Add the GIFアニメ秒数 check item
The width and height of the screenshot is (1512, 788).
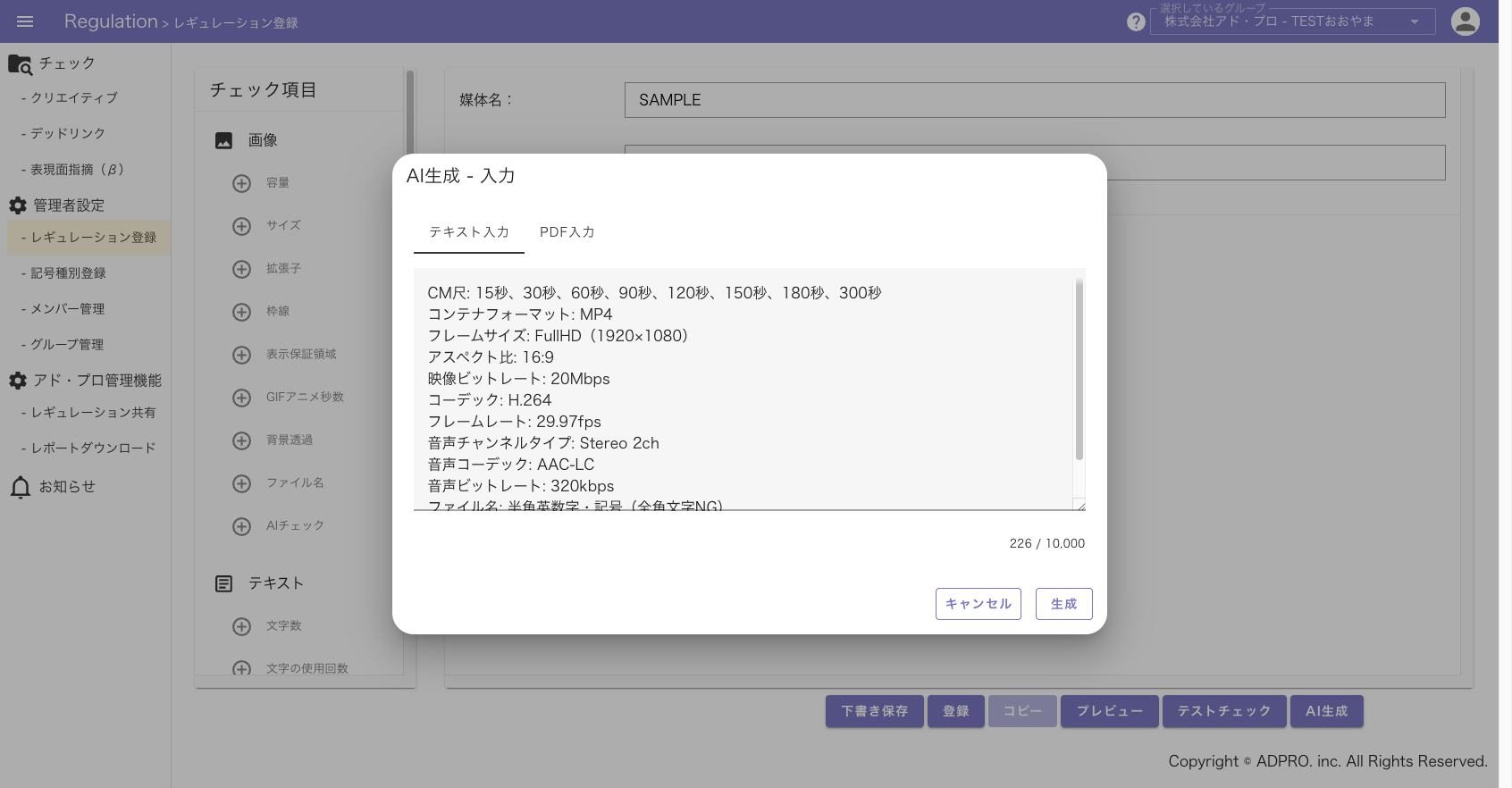(x=241, y=398)
